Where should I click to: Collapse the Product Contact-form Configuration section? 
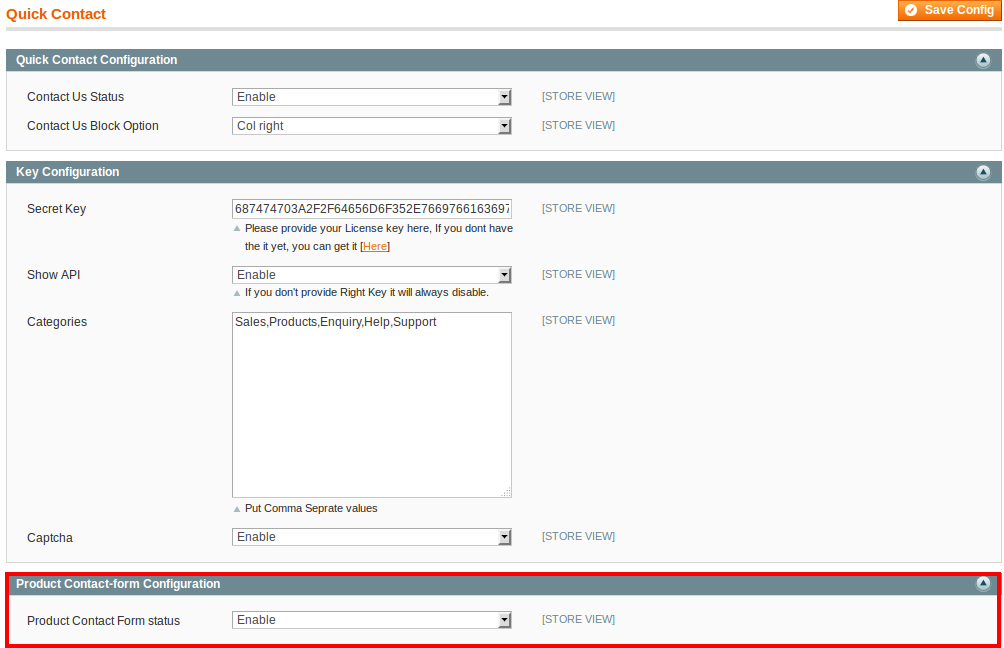(984, 583)
